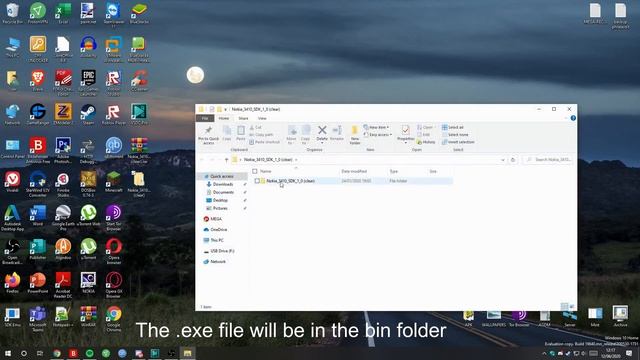This screenshot has width=640, height=360.
Task: Open the Windows Start button
Action: [x=8, y=353]
